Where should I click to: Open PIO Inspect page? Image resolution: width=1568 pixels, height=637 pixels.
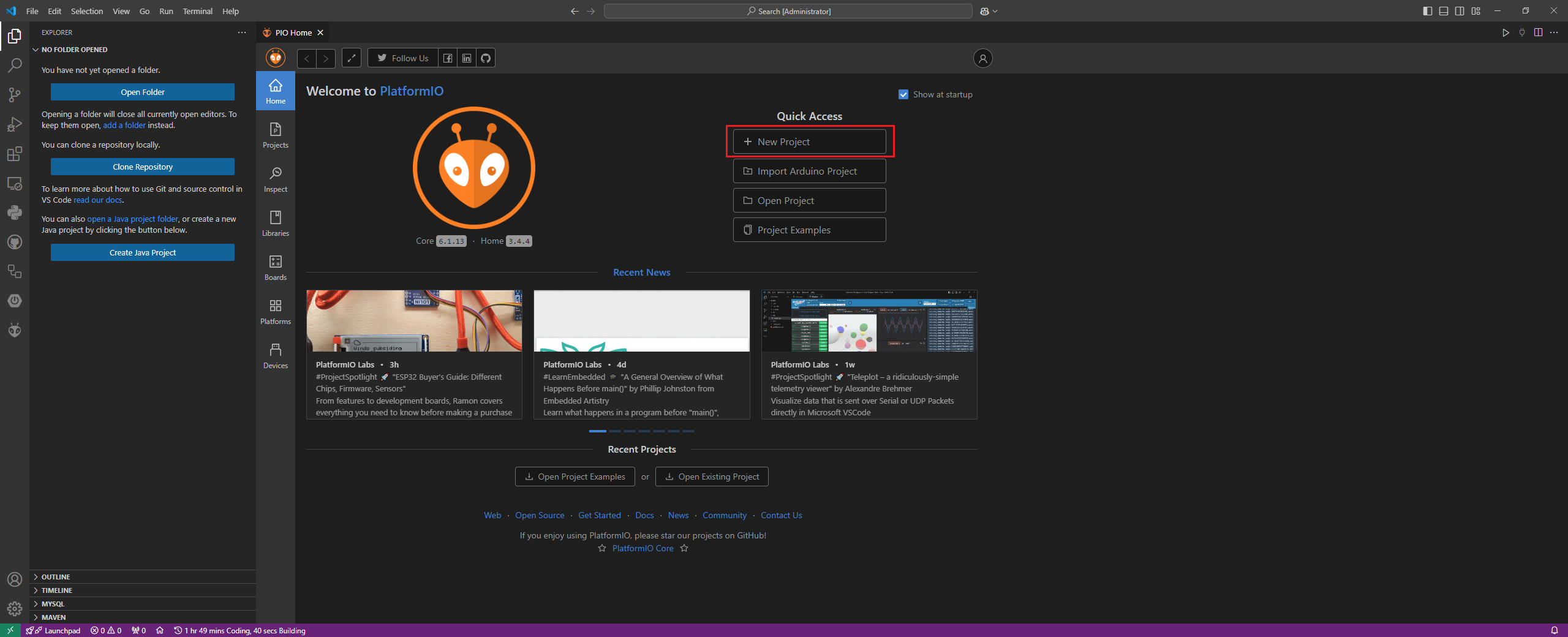[x=276, y=179]
